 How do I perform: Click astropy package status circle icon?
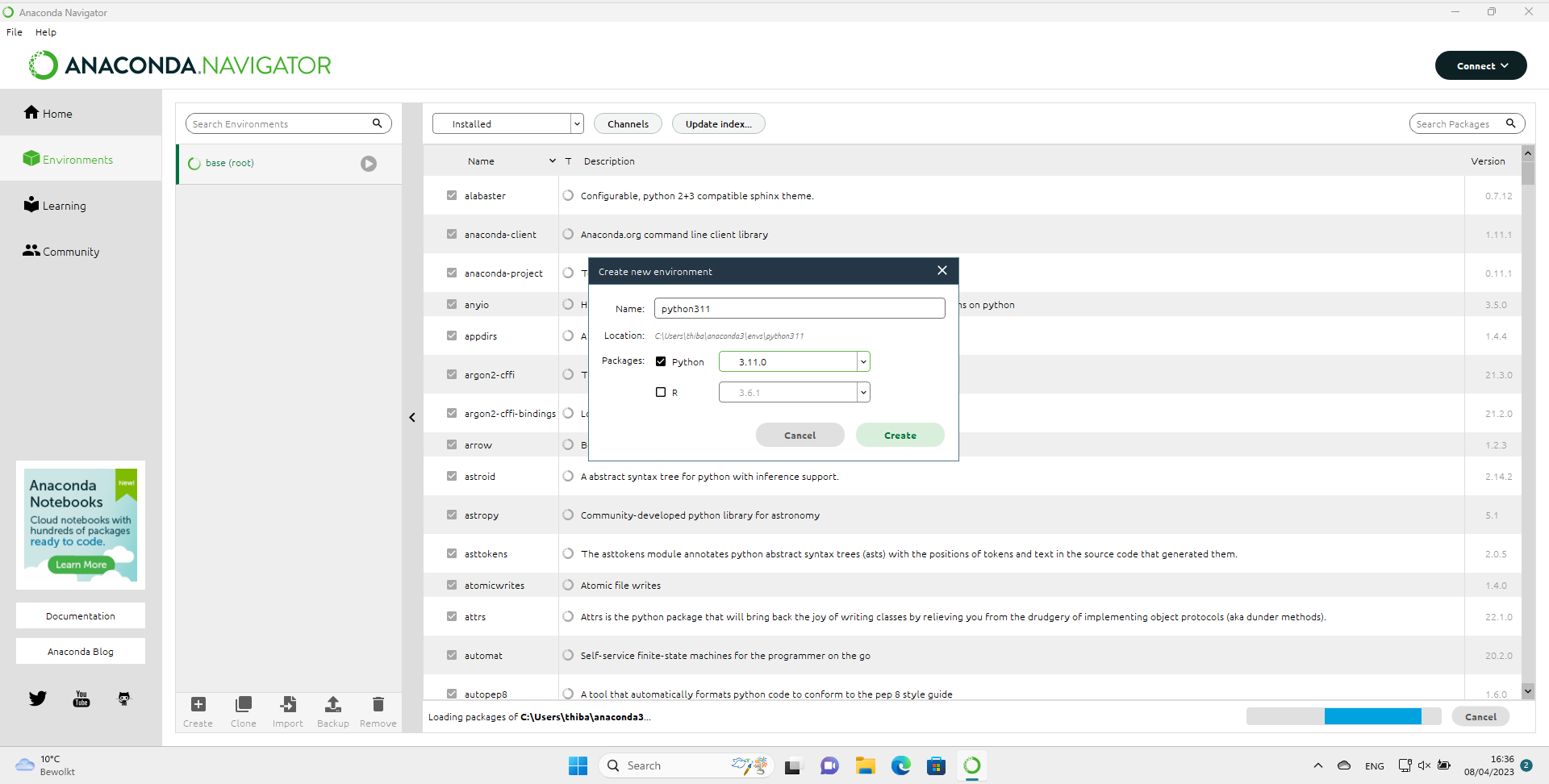coord(568,515)
